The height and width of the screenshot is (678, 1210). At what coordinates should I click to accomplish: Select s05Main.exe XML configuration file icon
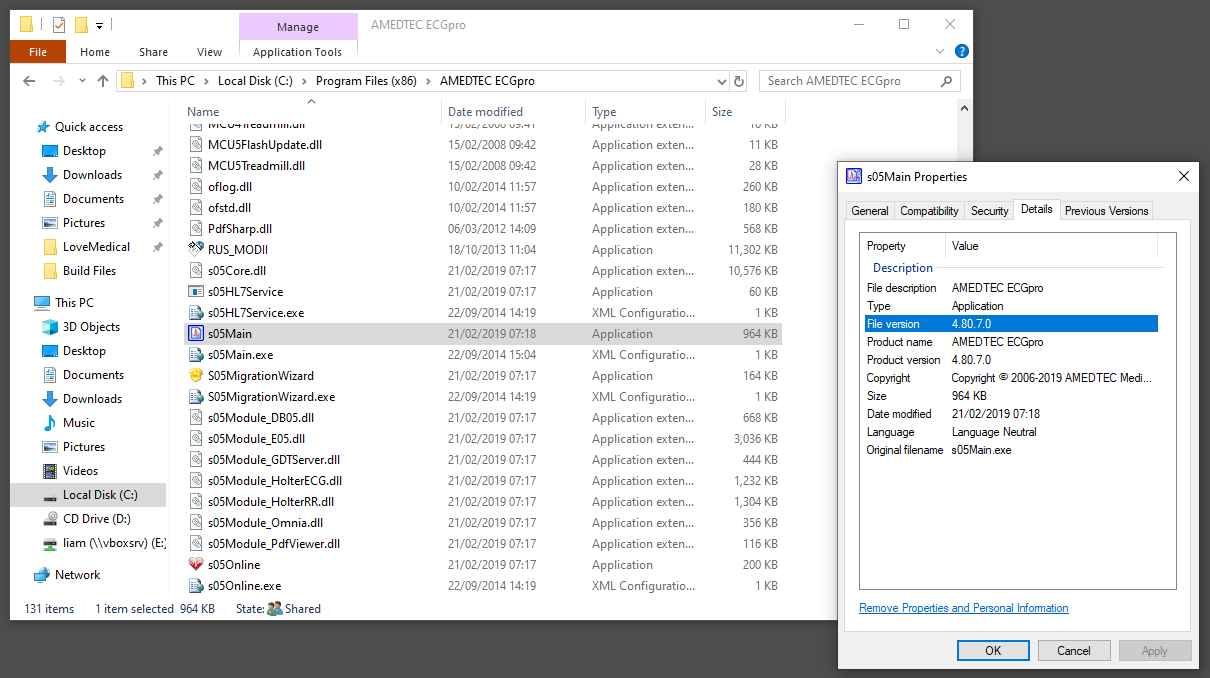(196, 355)
